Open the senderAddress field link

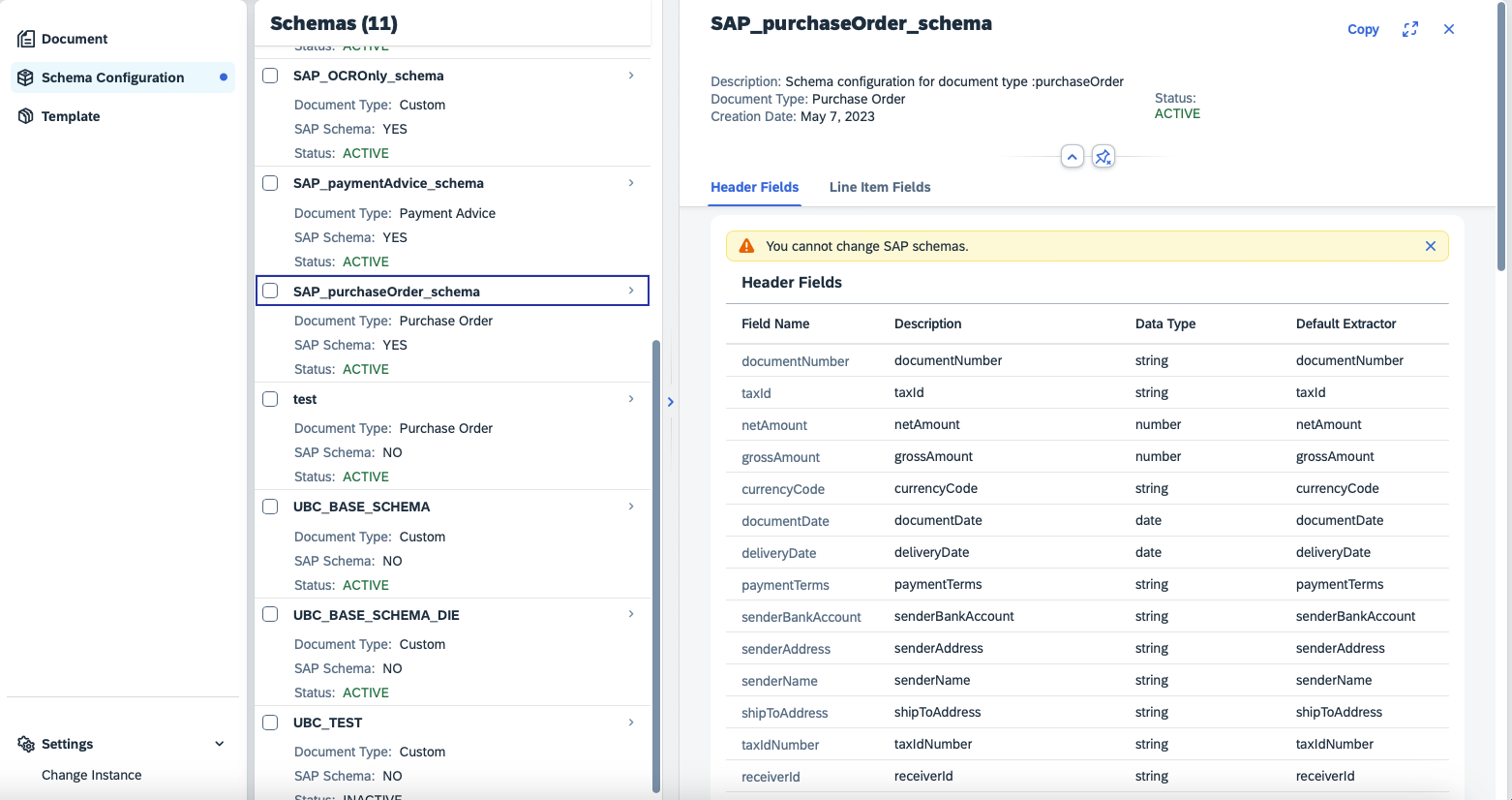786,649
